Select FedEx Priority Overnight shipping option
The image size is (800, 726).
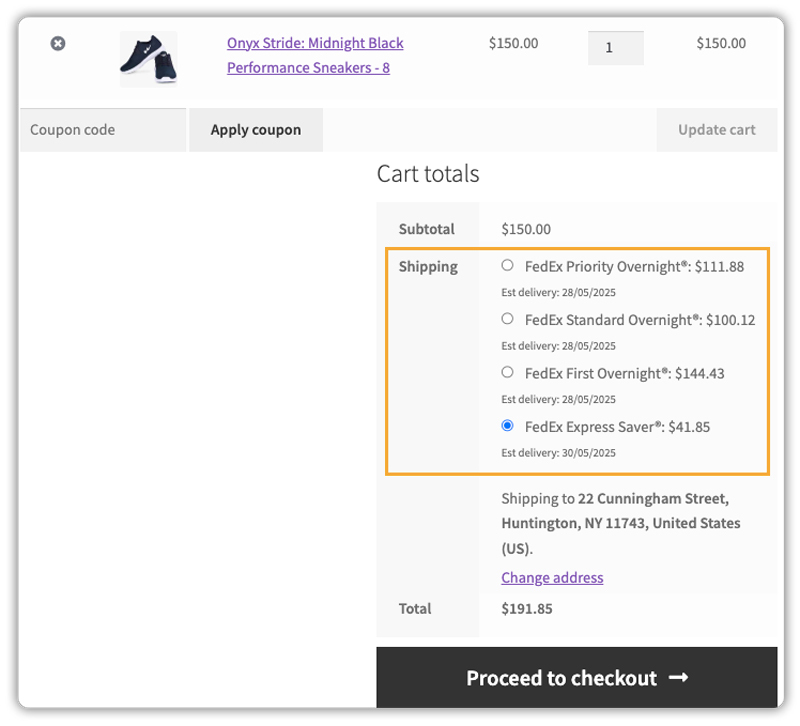click(507, 265)
